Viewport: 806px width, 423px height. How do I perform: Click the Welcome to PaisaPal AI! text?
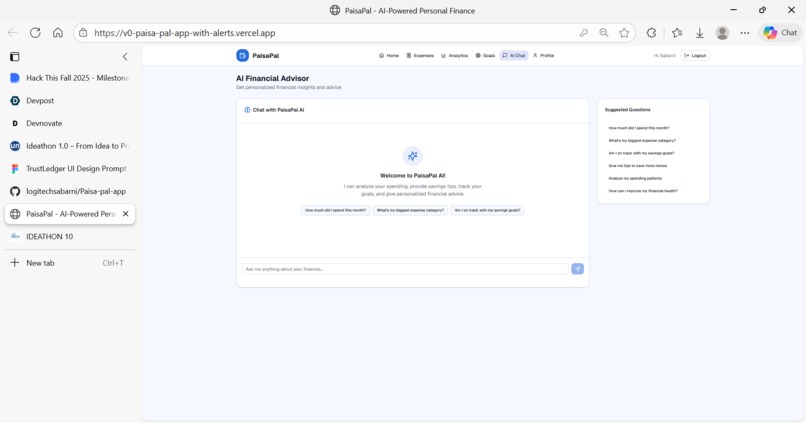coord(412,176)
